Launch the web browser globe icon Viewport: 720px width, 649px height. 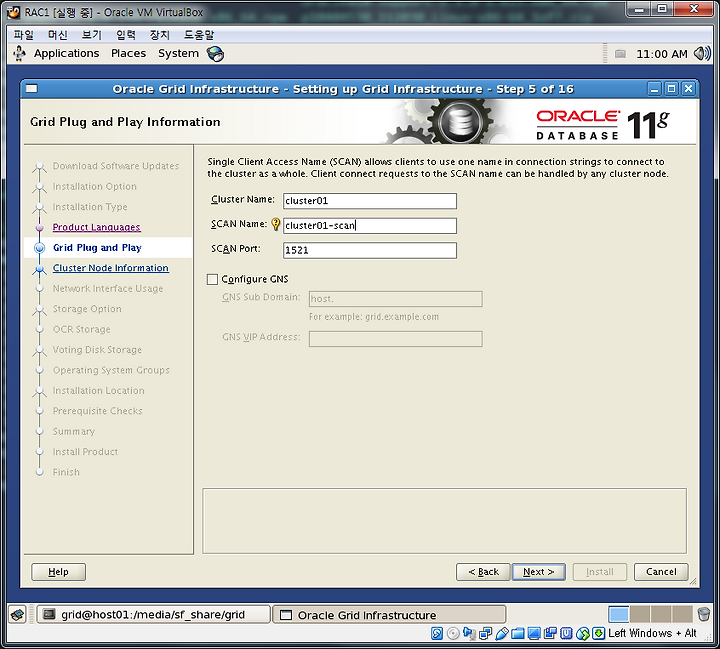point(215,54)
